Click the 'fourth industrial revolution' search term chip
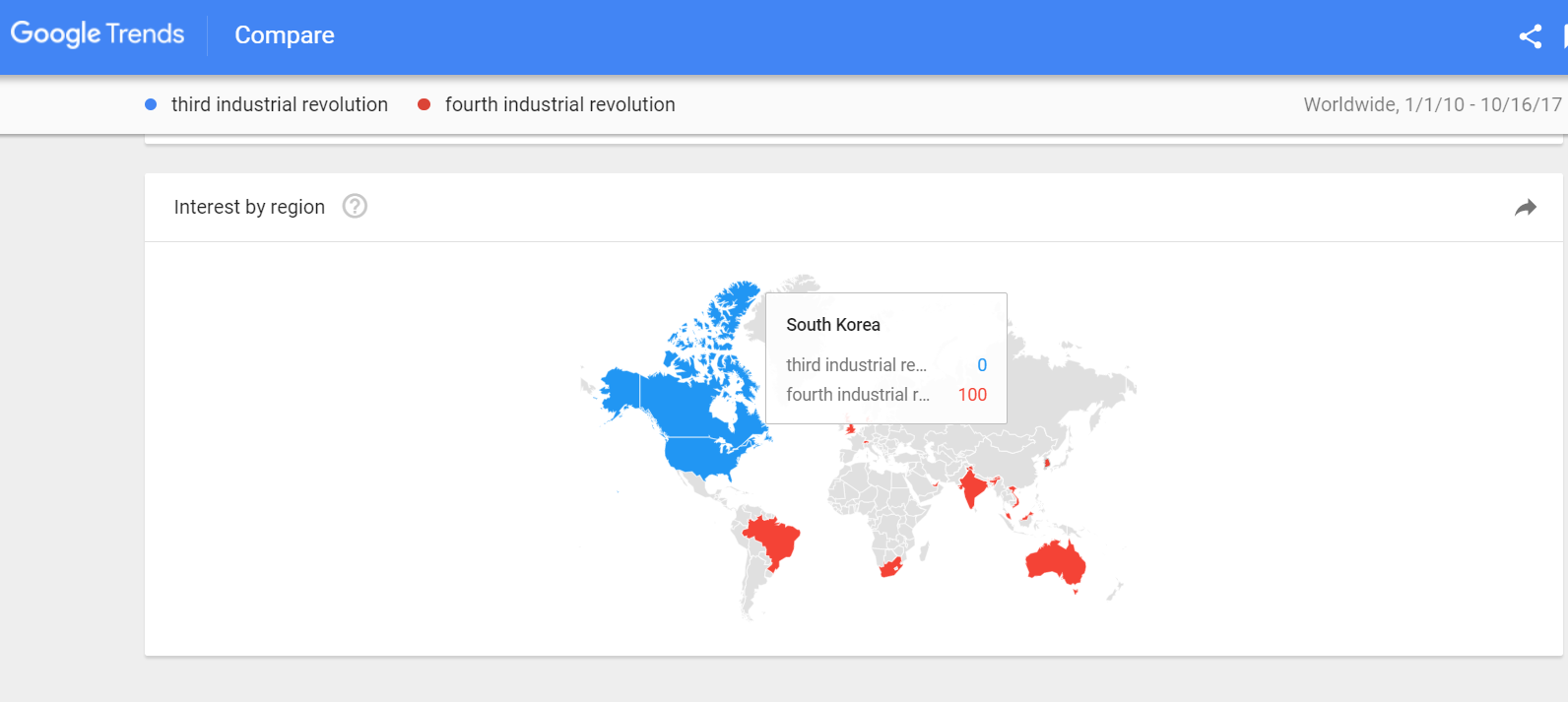The width and height of the screenshot is (1568, 702). pos(558,104)
